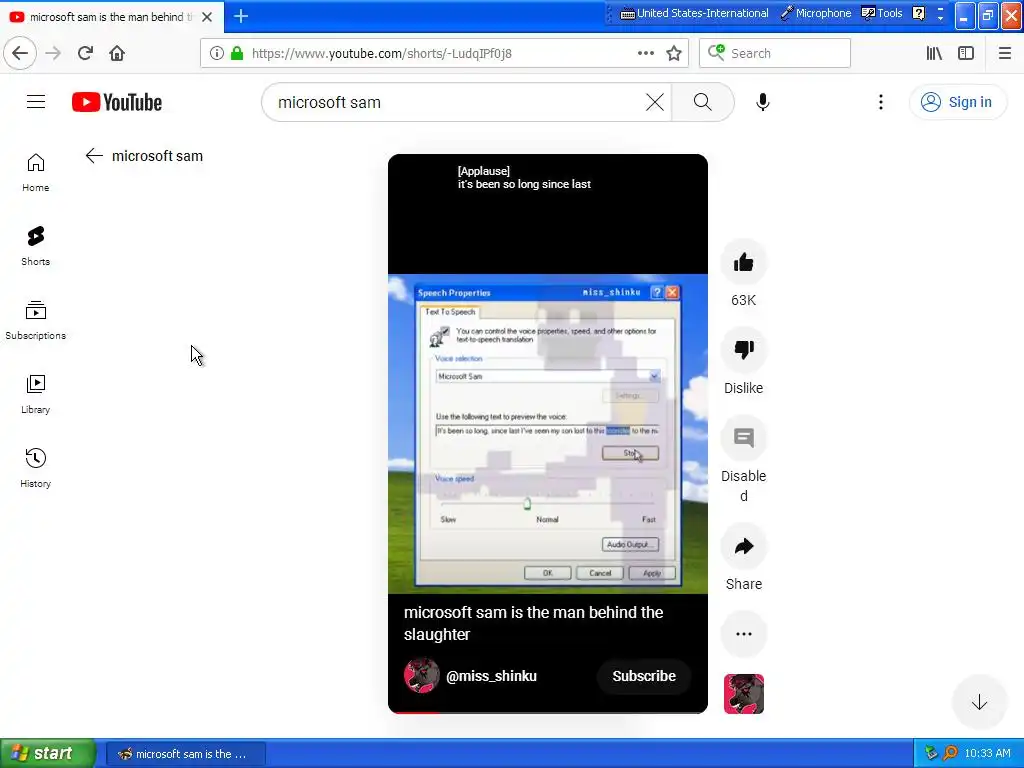Screen dimensions: 1024x768
Task: Open page actions three-dot menu in address bar
Action: point(645,53)
